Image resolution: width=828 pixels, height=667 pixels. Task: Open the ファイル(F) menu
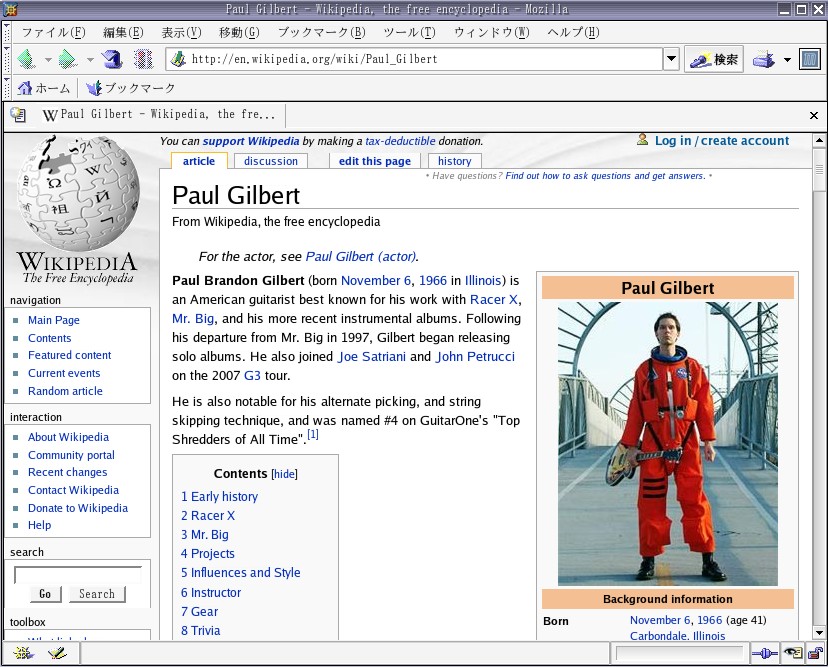coord(53,33)
